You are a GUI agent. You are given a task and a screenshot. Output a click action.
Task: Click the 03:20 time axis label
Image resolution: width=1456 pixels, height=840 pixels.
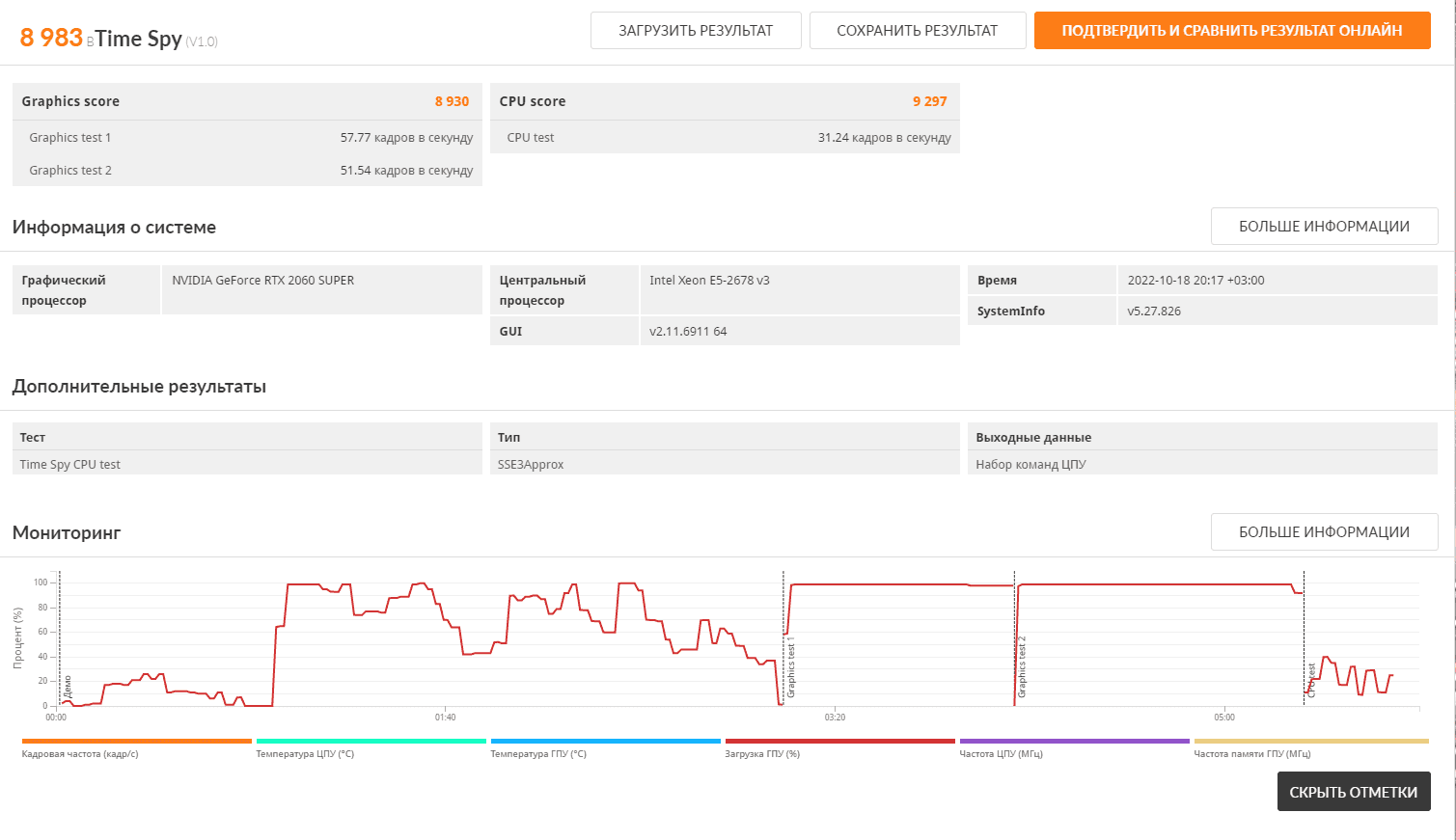click(x=835, y=718)
